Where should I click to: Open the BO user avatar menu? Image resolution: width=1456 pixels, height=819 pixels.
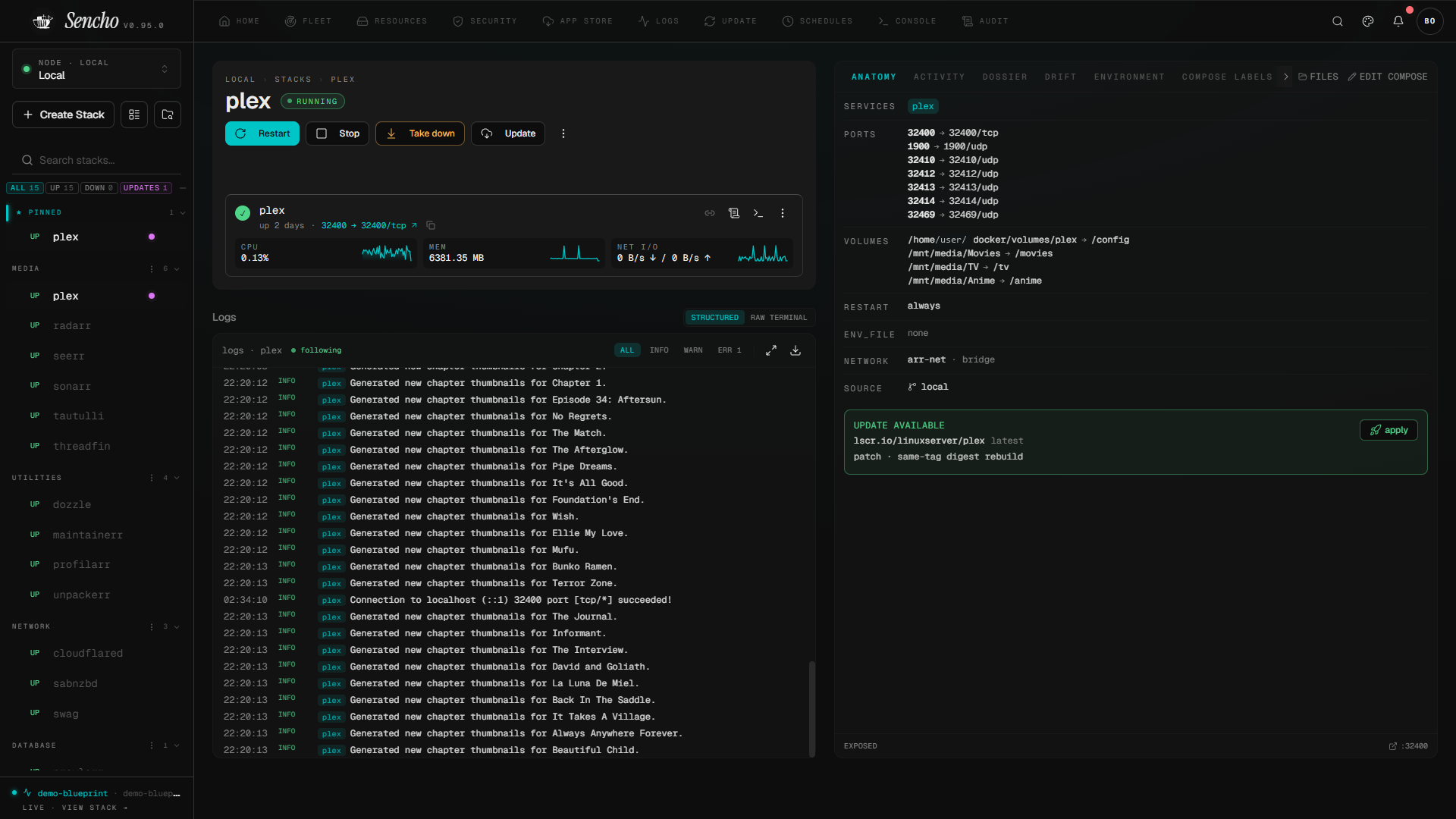pyautogui.click(x=1429, y=21)
